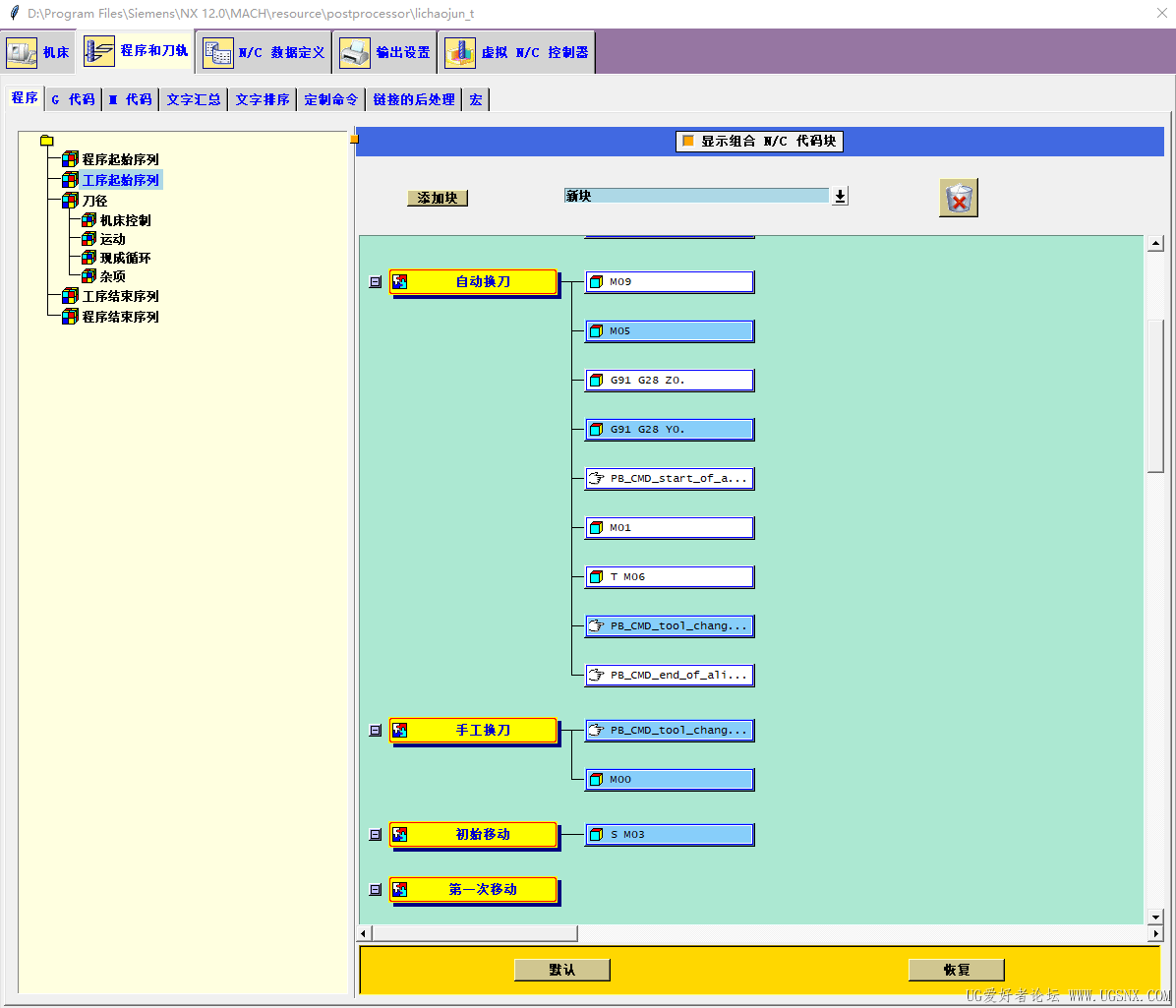The height and width of the screenshot is (1008, 1176).
Task: Open the 机床 machine tool tab
Action: tap(39, 52)
